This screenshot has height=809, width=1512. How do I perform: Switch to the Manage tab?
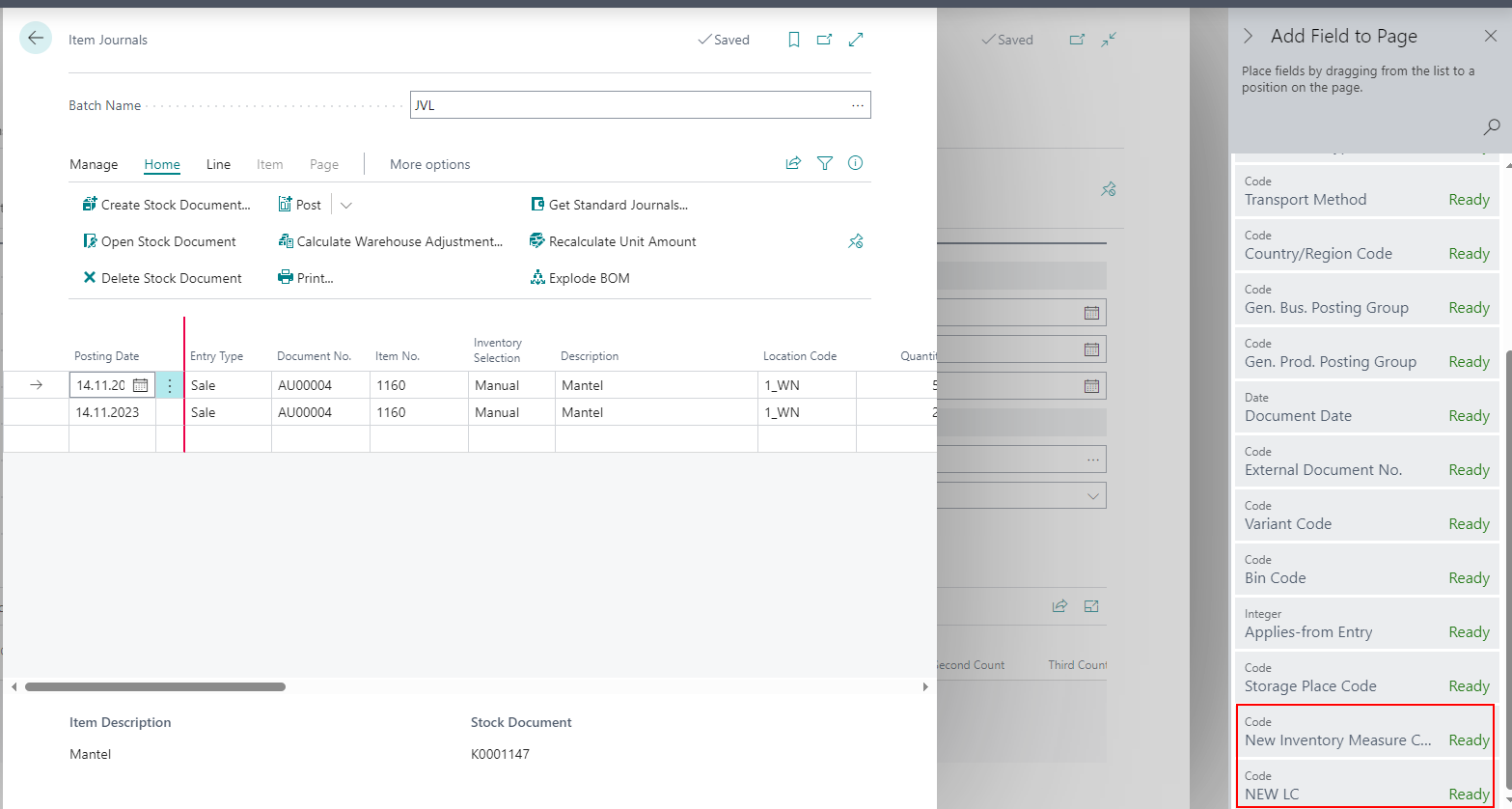point(94,164)
